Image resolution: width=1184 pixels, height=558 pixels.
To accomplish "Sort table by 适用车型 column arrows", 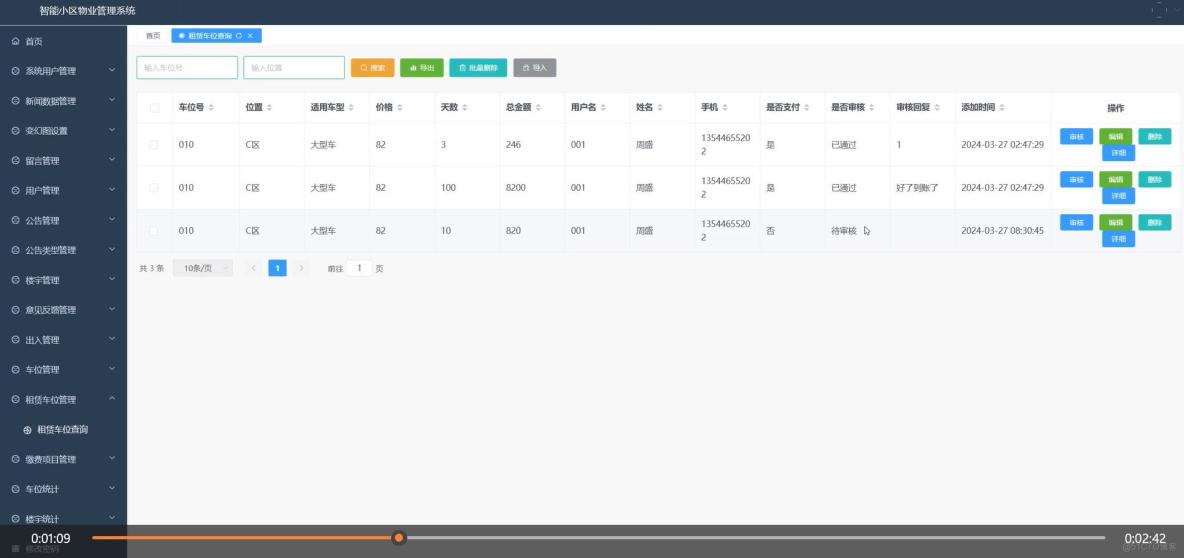I will pyautogui.click(x=351, y=108).
